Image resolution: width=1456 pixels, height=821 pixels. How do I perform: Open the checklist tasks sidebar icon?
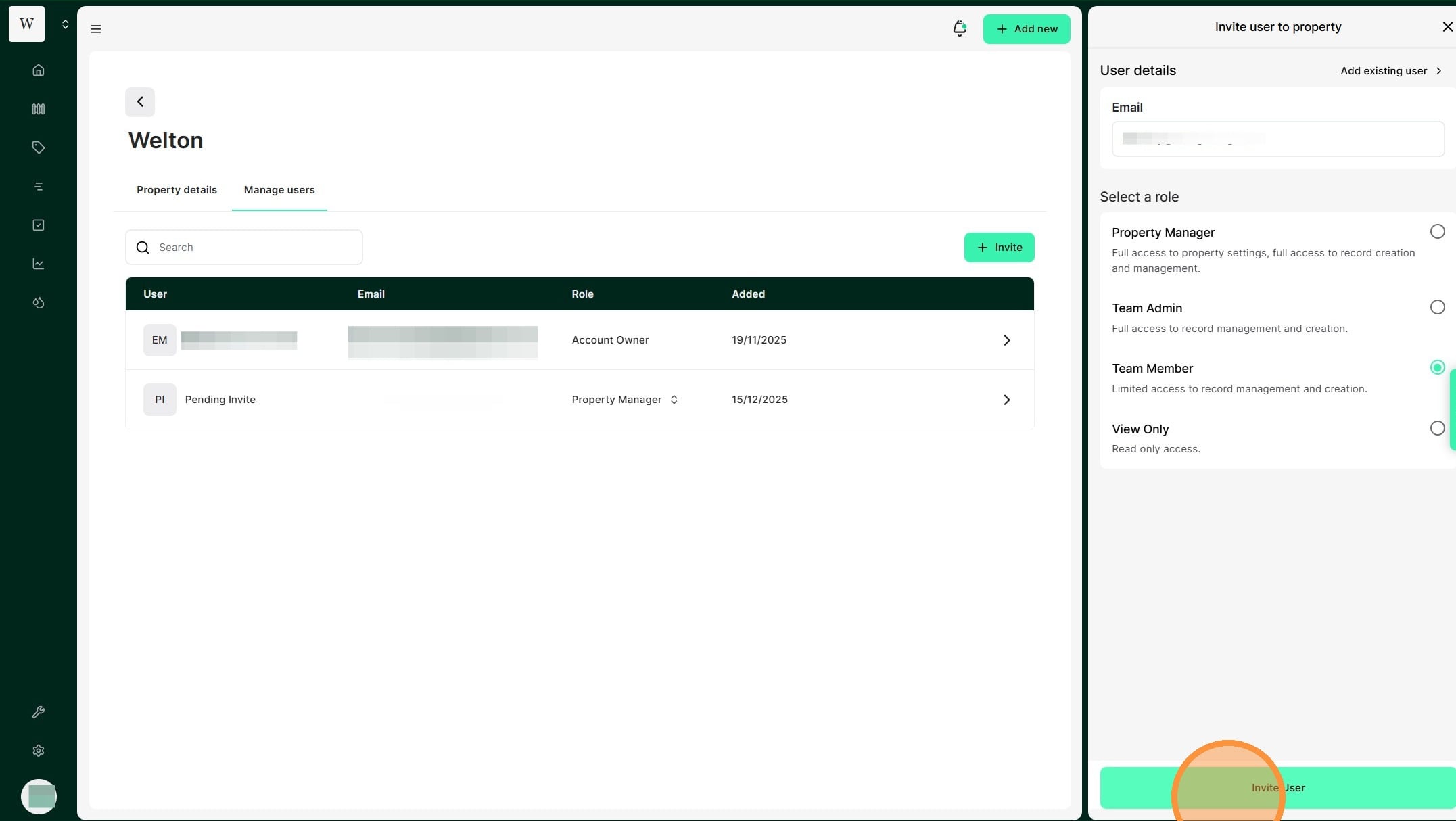coord(39,225)
